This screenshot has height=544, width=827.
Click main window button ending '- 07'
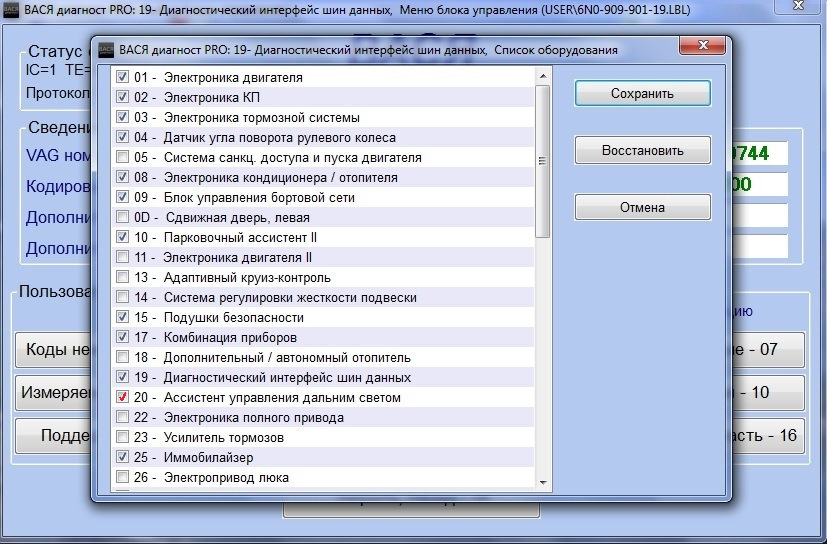[768, 349]
